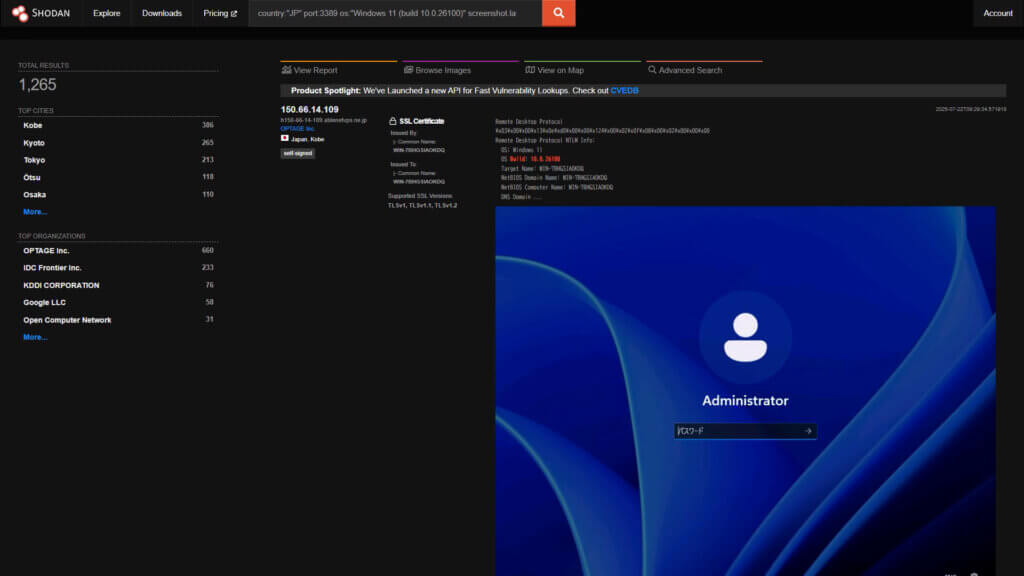This screenshot has height=576, width=1024.
Task: Expand More... under Top Organizations
Action: coord(36,337)
